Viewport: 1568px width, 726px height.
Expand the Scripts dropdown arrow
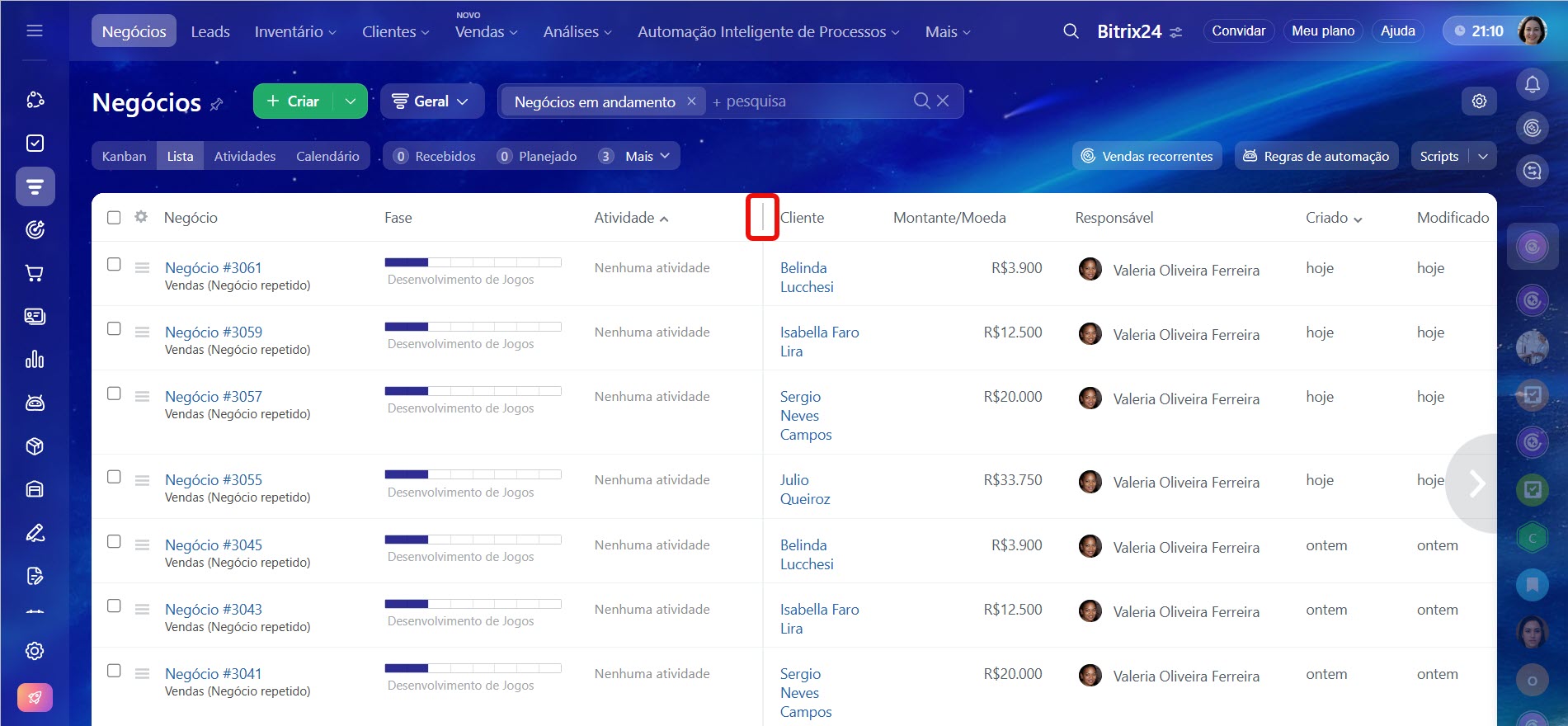[1482, 156]
